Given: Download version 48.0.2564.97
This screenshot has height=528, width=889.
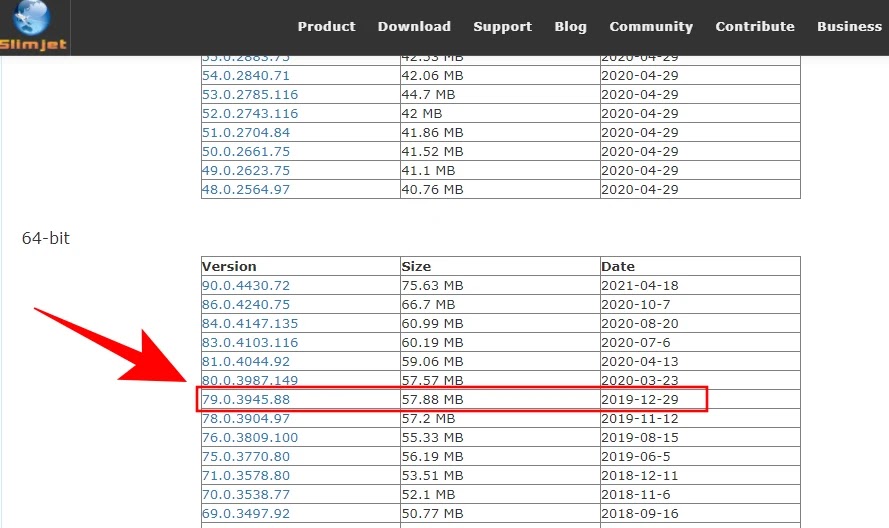Looking at the screenshot, I should coord(245,189).
